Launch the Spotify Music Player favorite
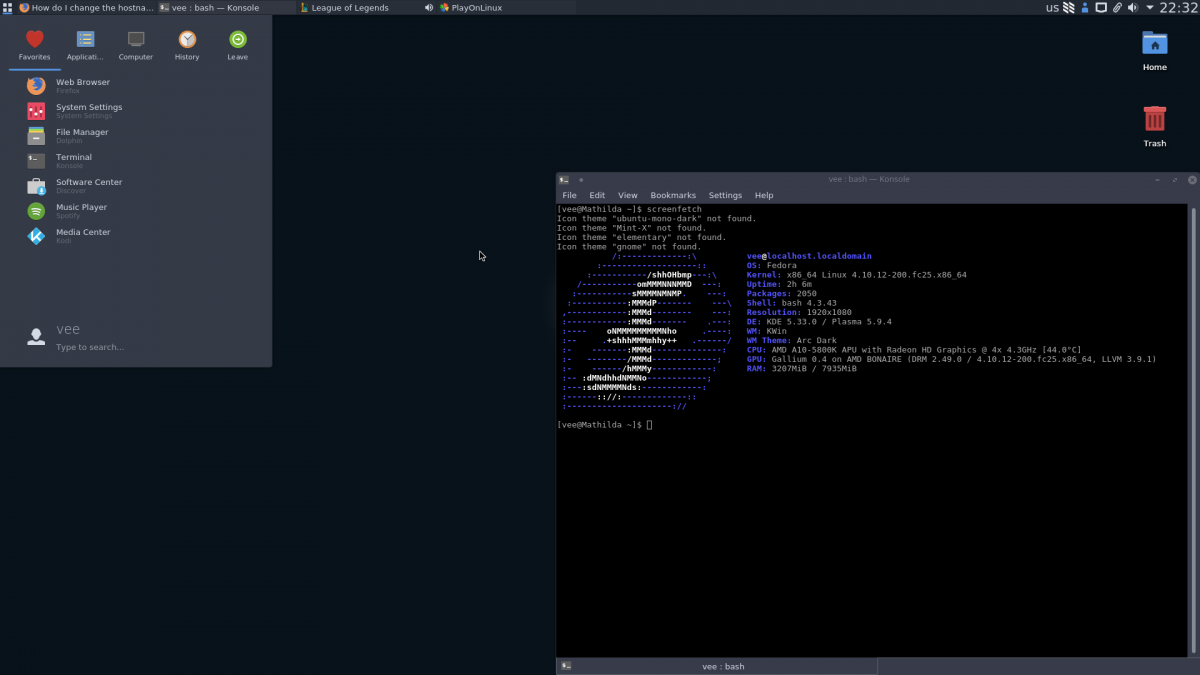The image size is (1200, 675). (136, 211)
